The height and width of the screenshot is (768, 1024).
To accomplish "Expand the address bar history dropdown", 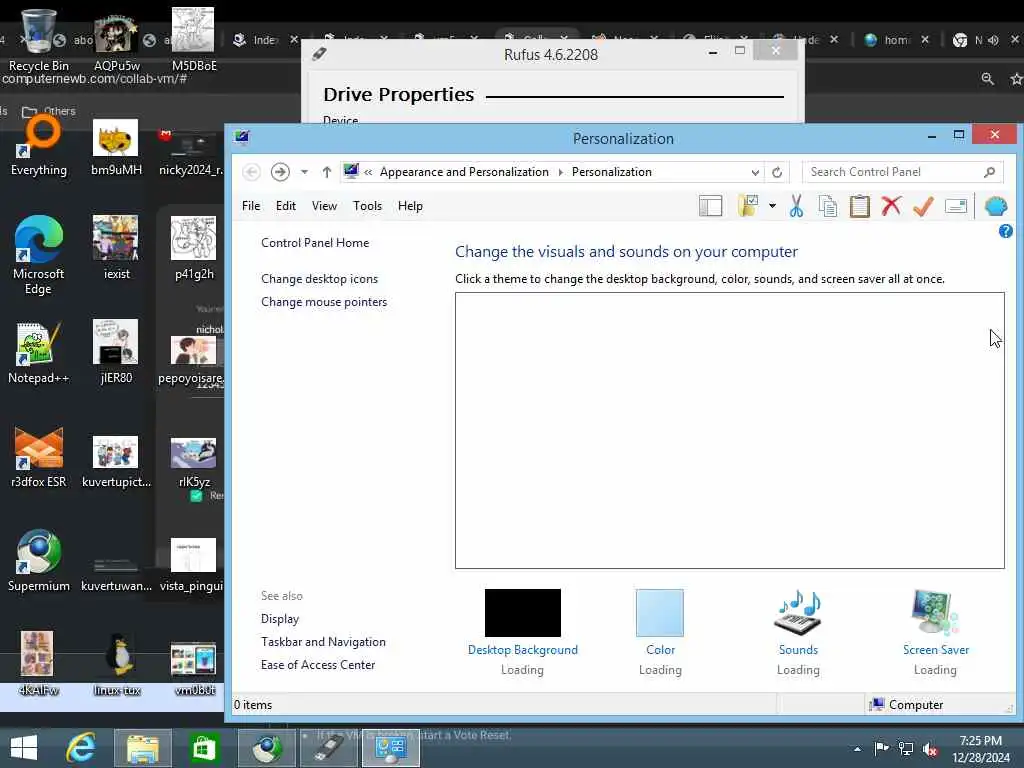I will coord(755,172).
